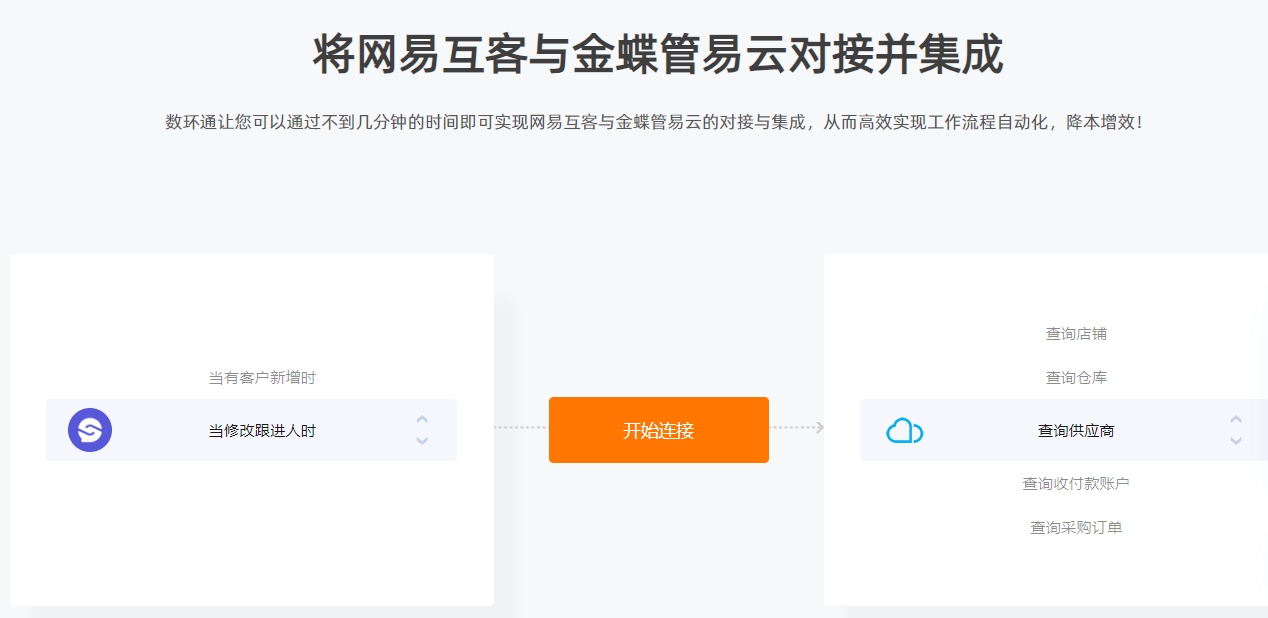Choose the 查询仓库 action
The image size is (1268, 618).
point(1076,378)
